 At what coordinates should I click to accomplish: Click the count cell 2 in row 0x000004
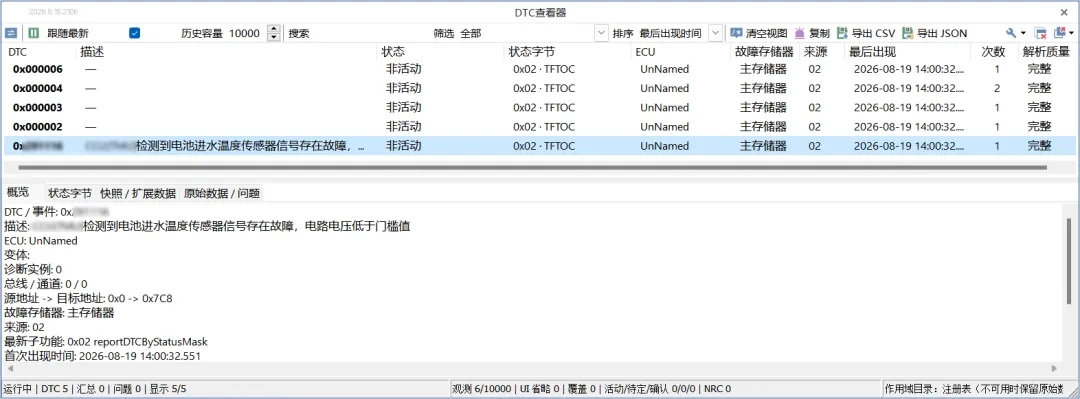(997, 88)
